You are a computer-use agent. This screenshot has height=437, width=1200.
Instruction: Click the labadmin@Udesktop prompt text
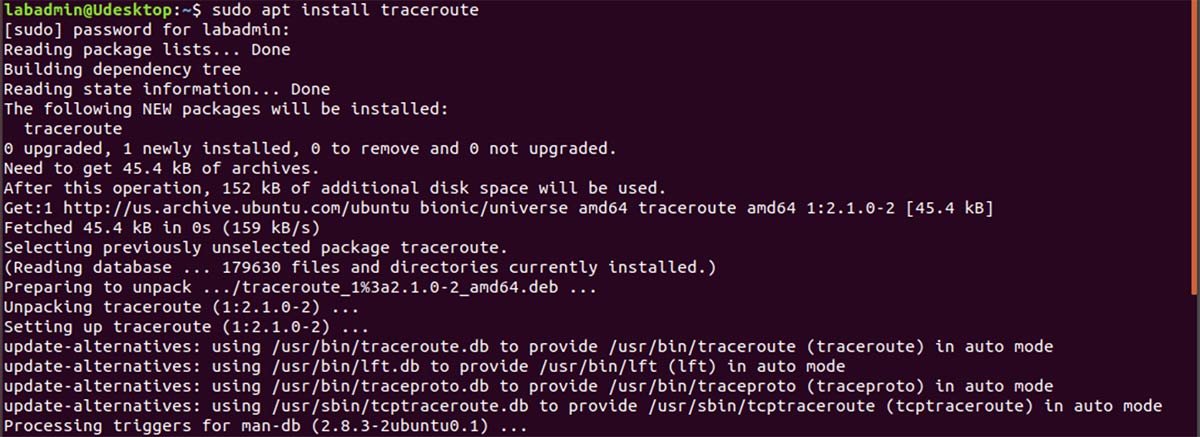click(87, 10)
